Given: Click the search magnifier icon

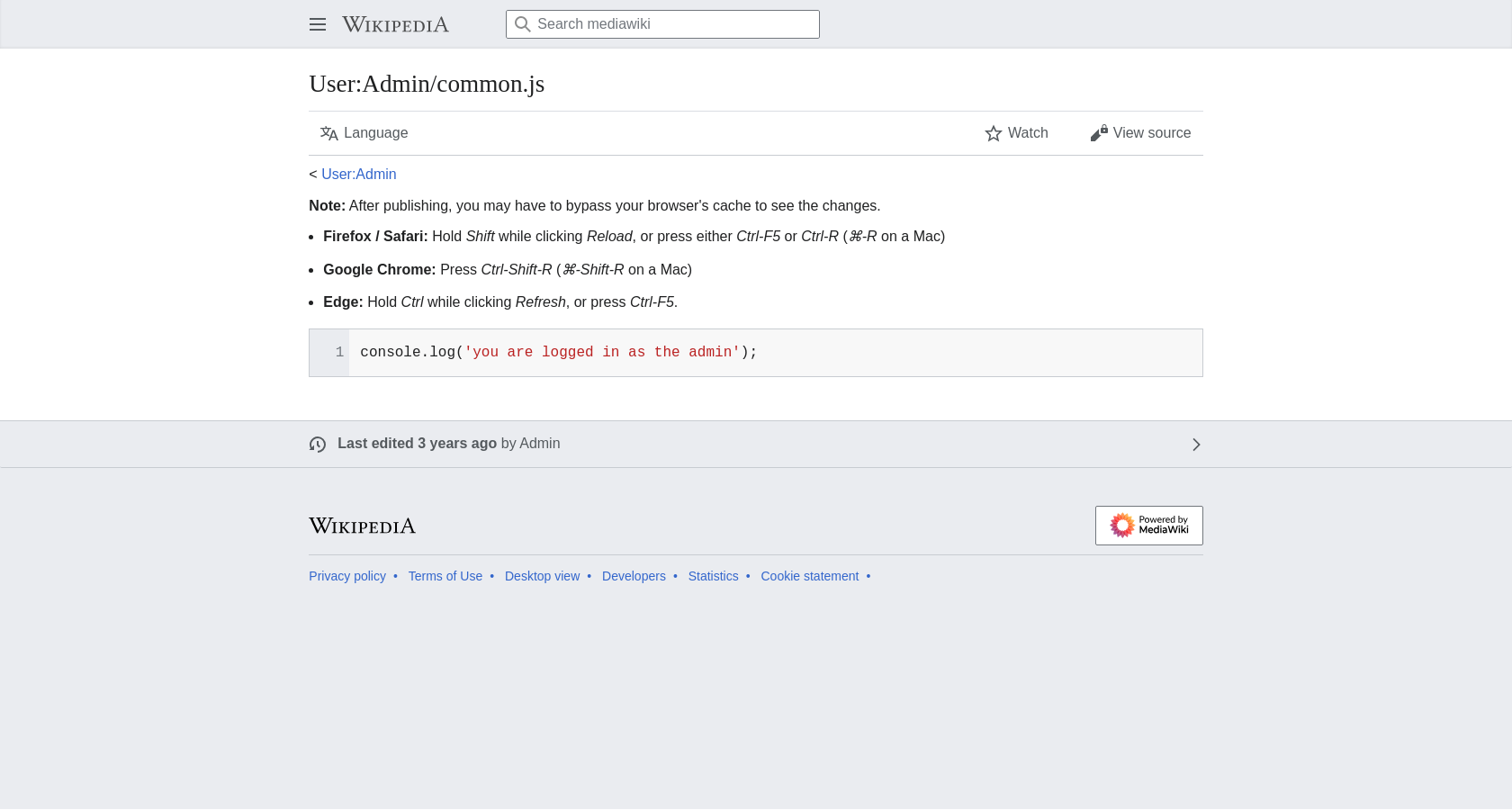Looking at the screenshot, I should tap(522, 24).
